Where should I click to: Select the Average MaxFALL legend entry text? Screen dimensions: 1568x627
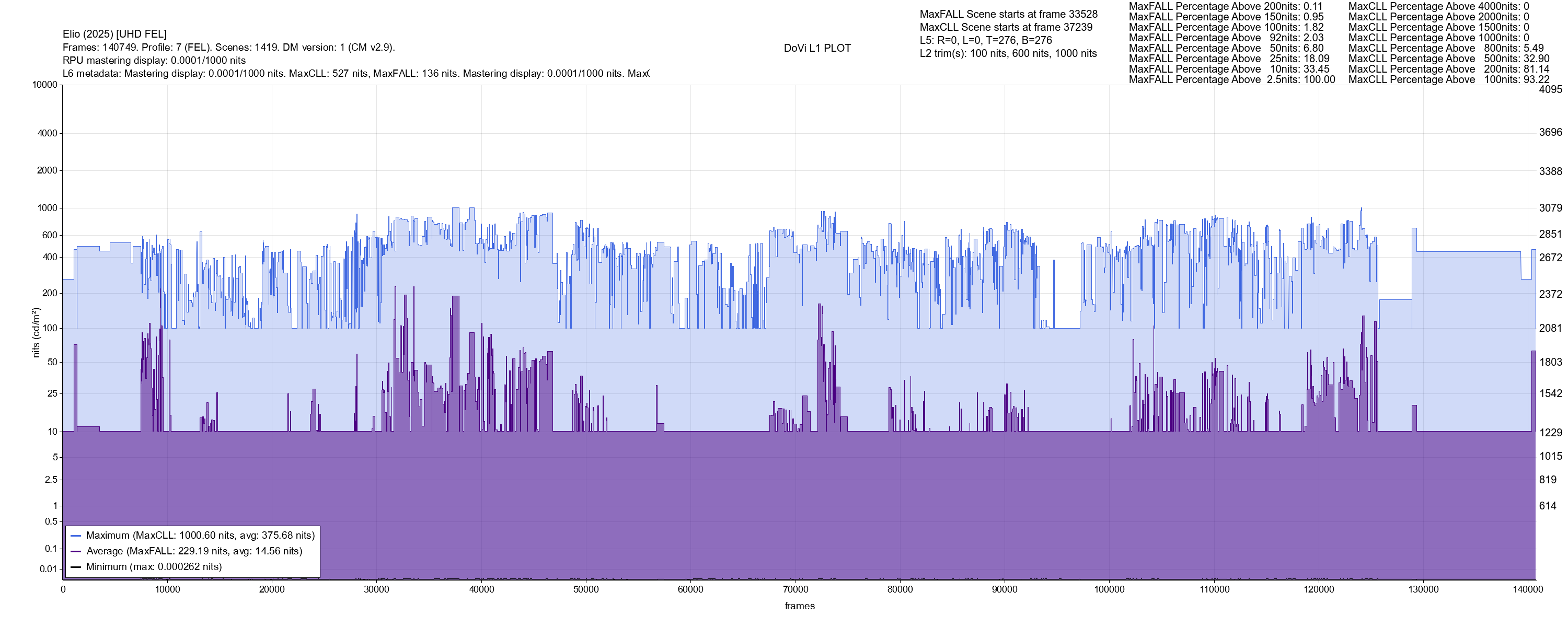coord(194,552)
